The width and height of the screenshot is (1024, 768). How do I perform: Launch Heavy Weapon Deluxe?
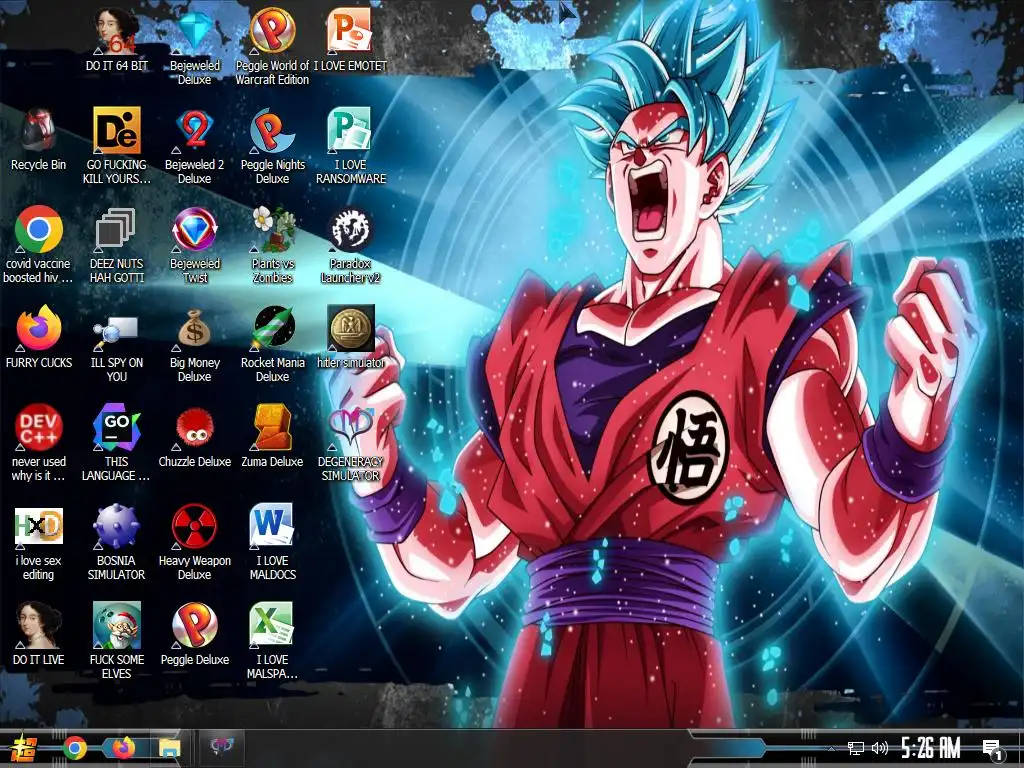point(195,541)
